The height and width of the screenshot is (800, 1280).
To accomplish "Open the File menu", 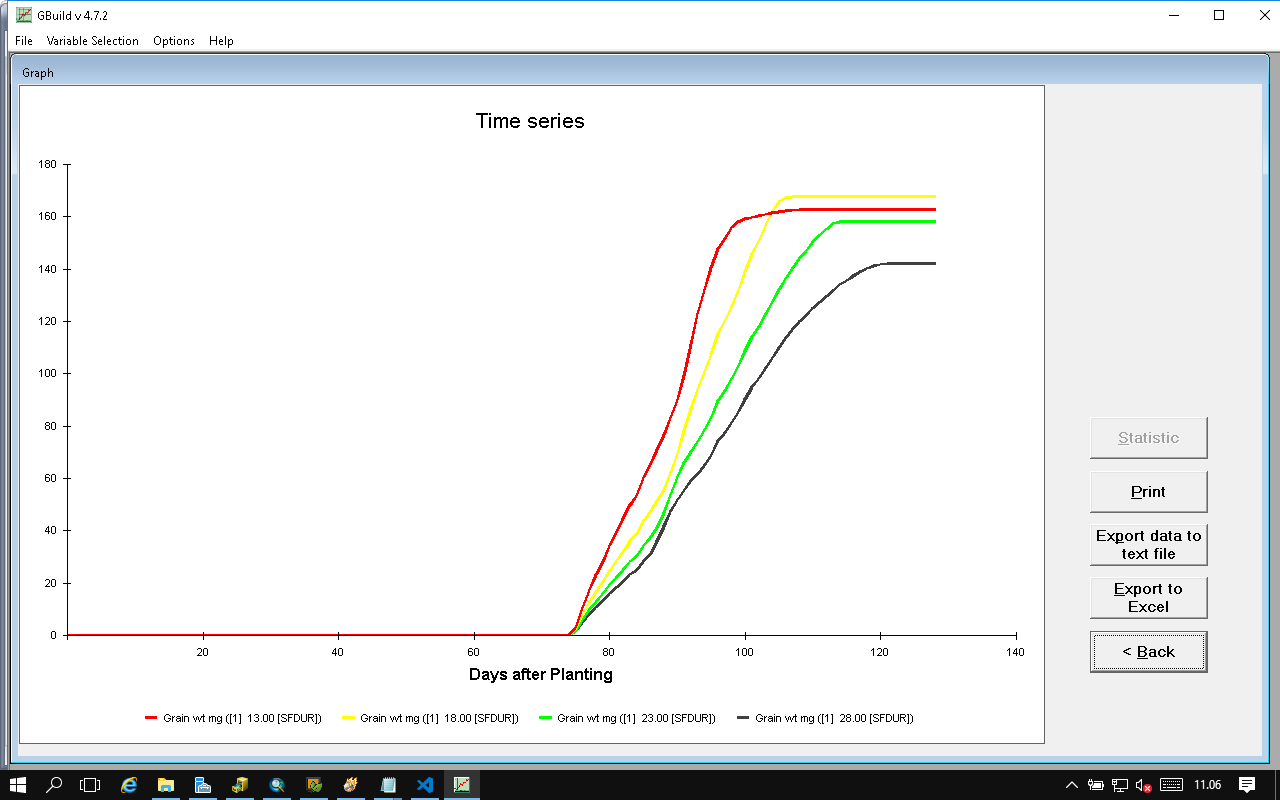I will tap(24, 41).
